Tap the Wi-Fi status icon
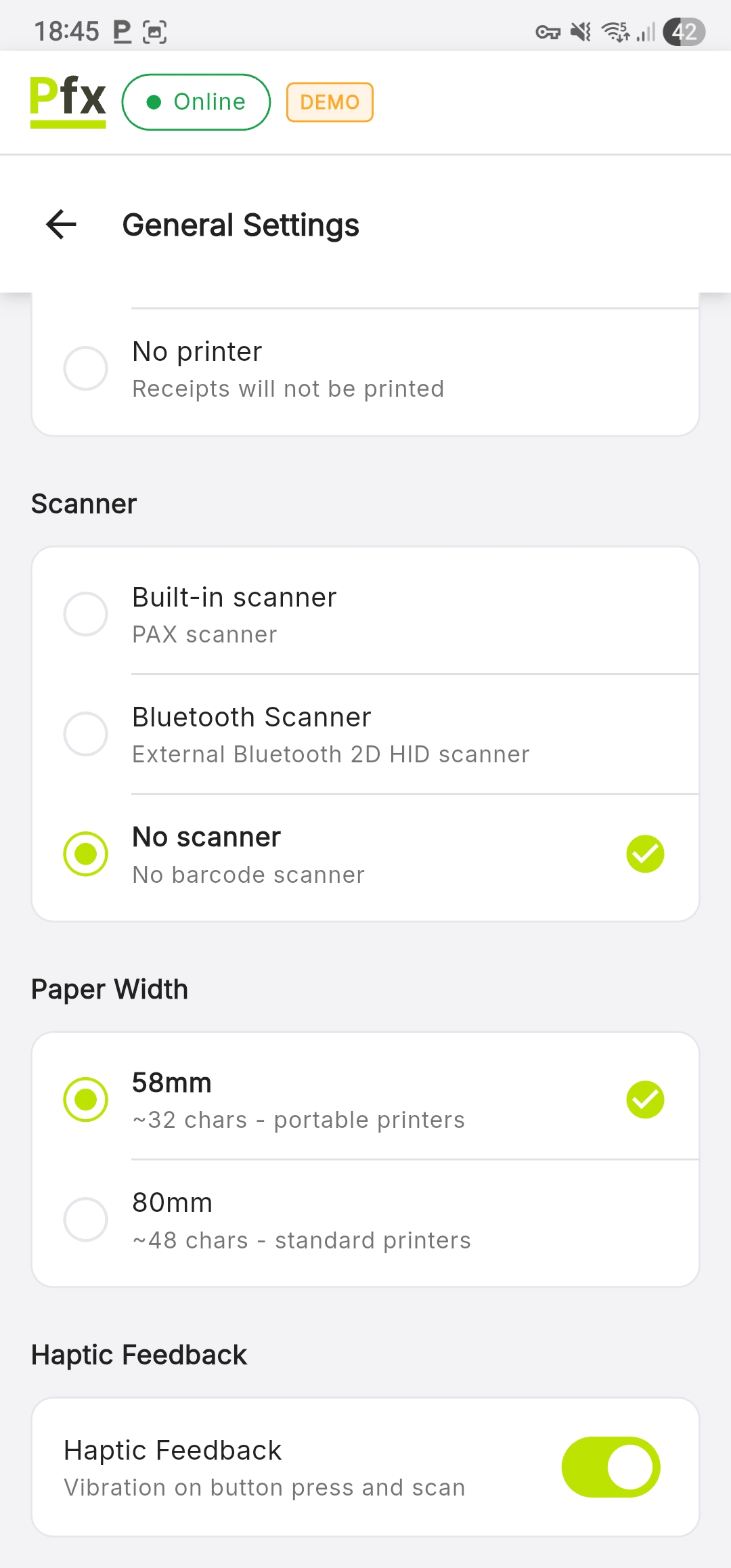 tap(615, 32)
